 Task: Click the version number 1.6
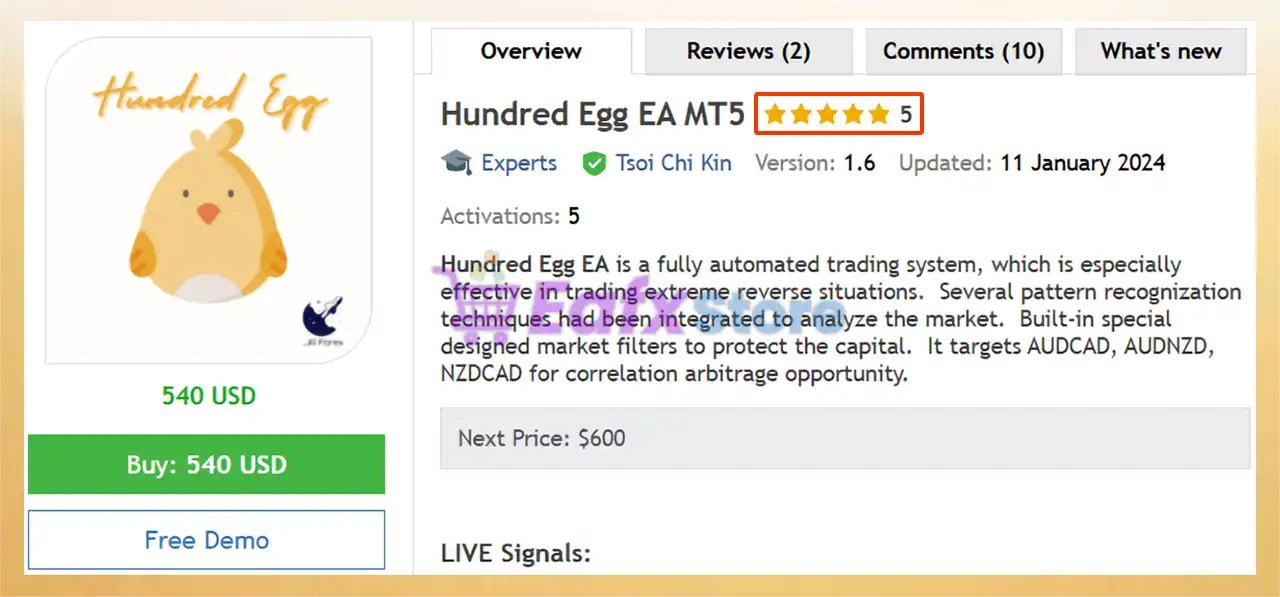[859, 163]
